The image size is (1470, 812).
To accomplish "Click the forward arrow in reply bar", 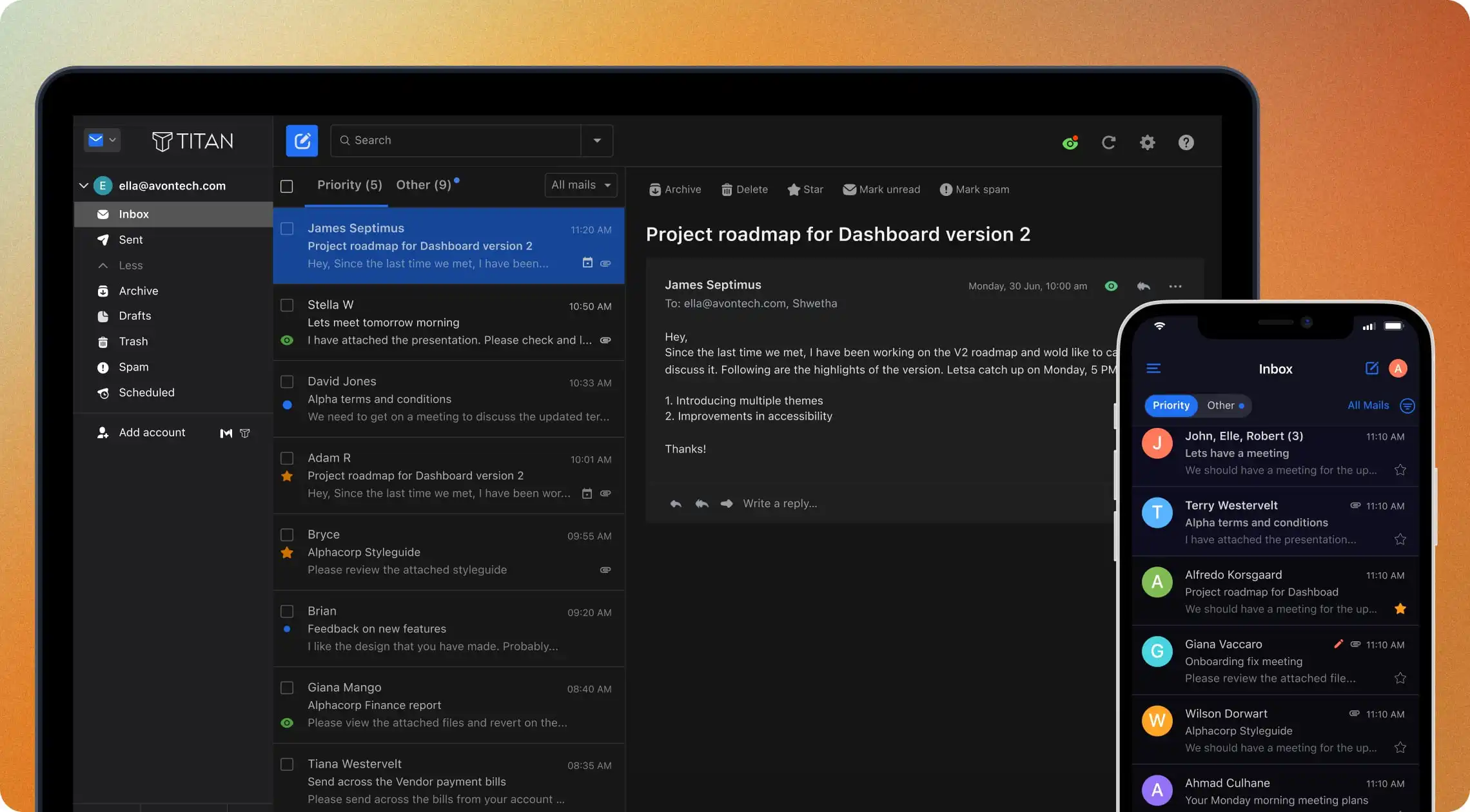I will pos(727,503).
